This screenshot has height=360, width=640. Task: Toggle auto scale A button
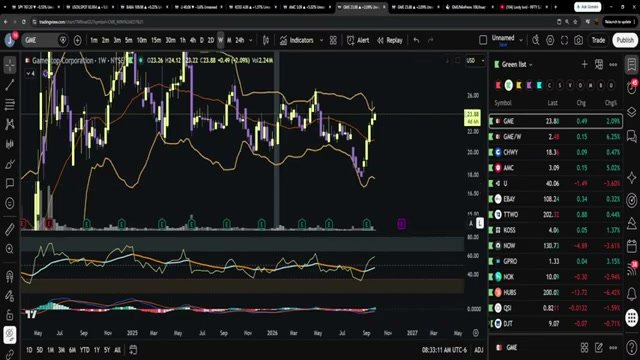coord(471,223)
